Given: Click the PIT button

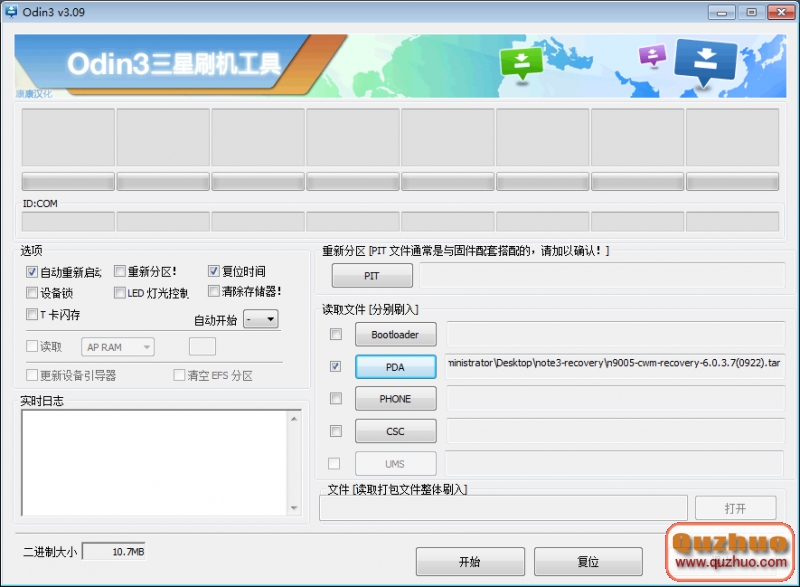Looking at the screenshot, I should (372, 276).
